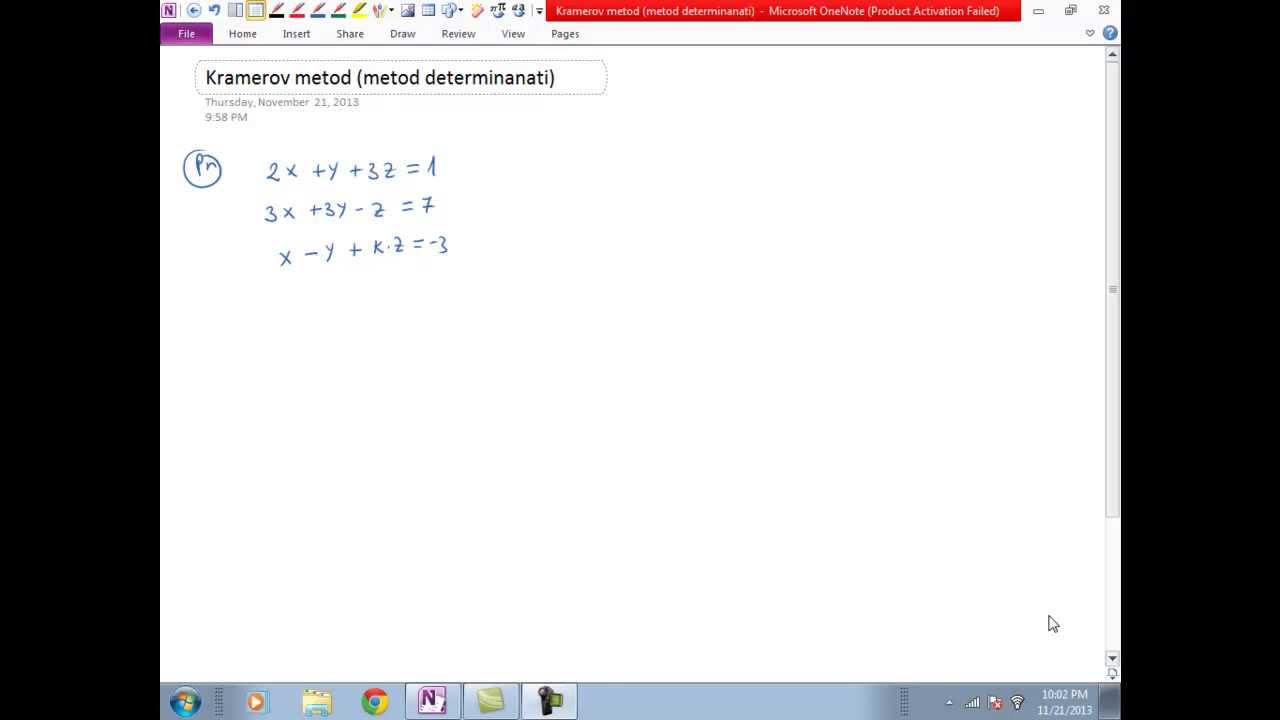Select the red pen

(297, 10)
